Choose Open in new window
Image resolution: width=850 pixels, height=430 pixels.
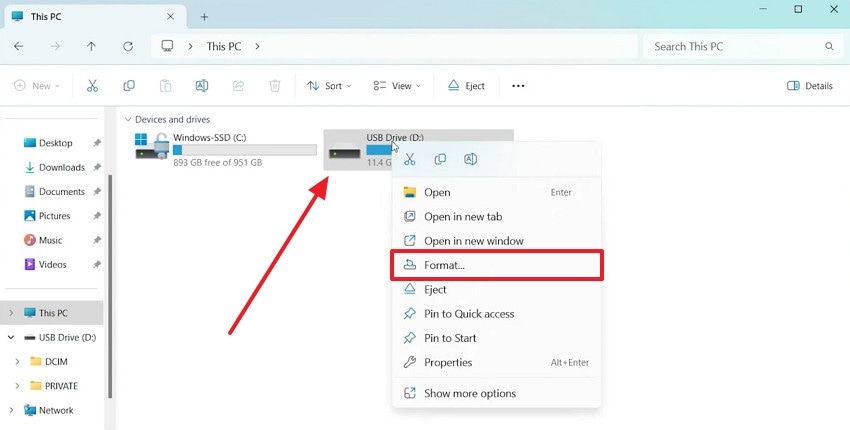point(496,241)
